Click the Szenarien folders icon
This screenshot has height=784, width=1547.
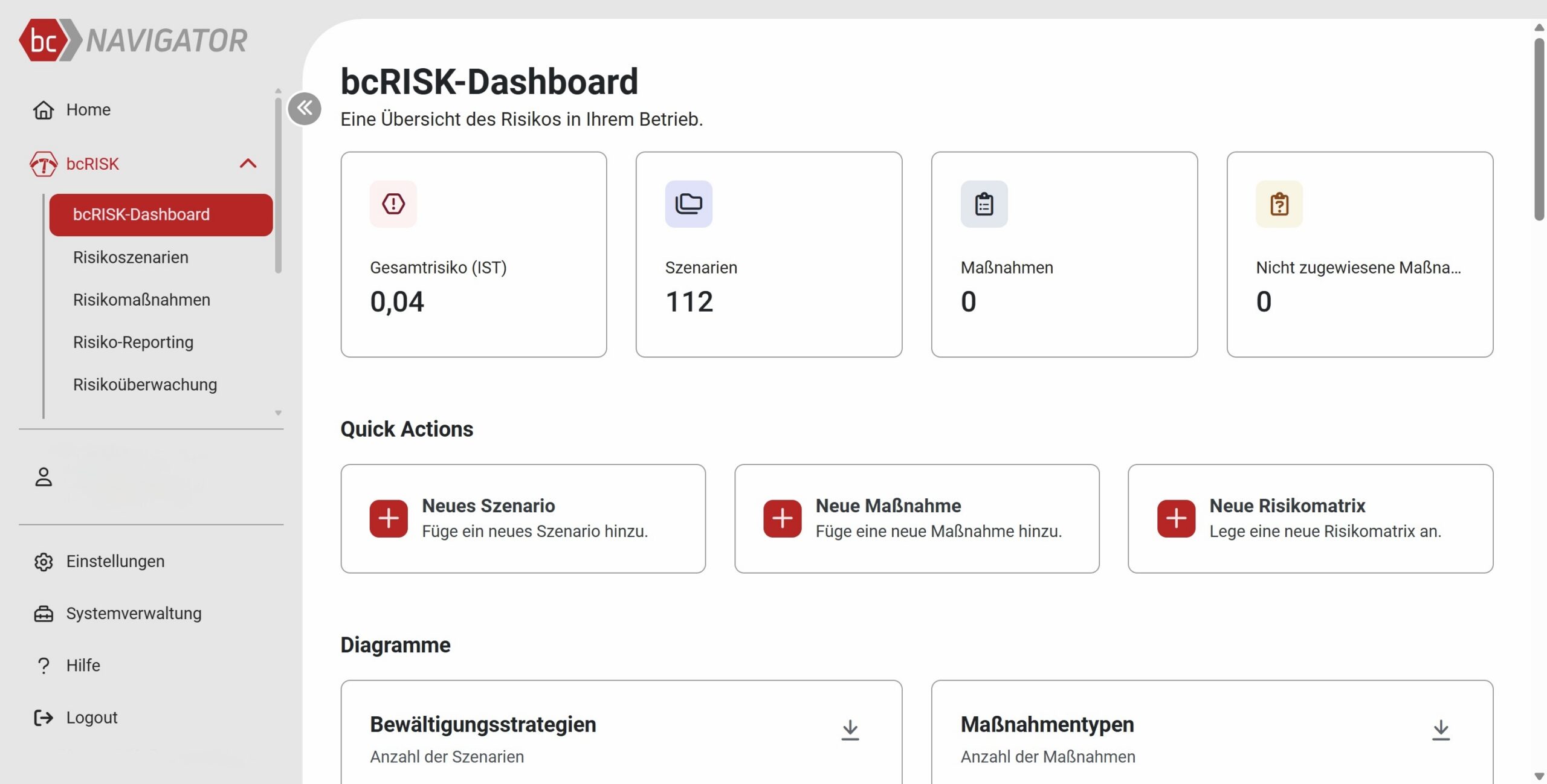pos(688,204)
